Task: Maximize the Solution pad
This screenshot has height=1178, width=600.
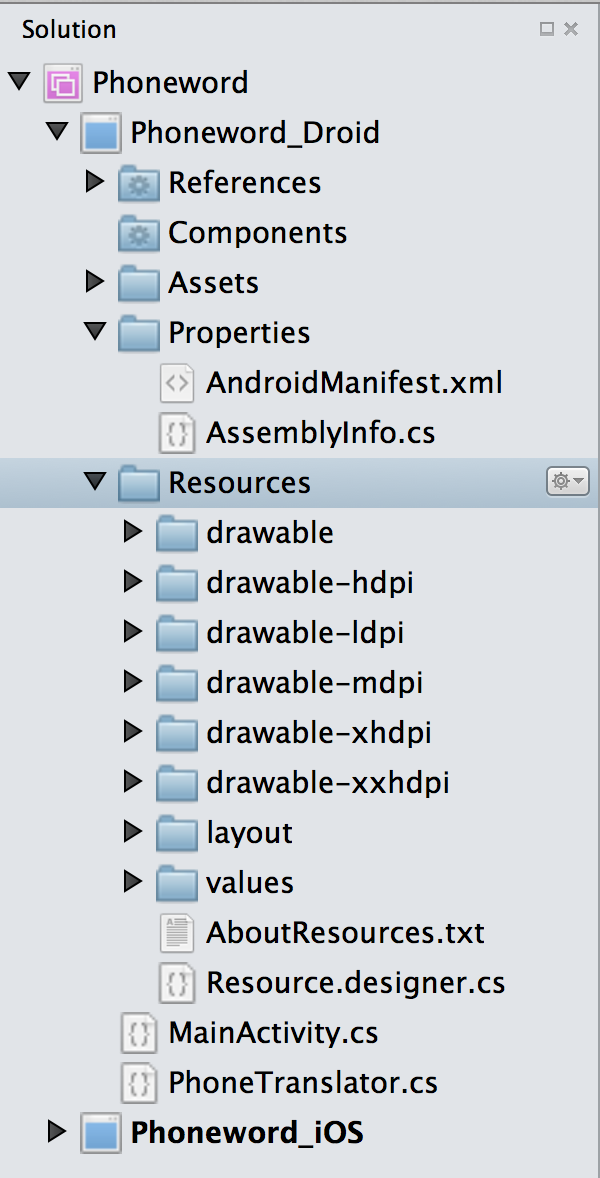Action: 547,29
